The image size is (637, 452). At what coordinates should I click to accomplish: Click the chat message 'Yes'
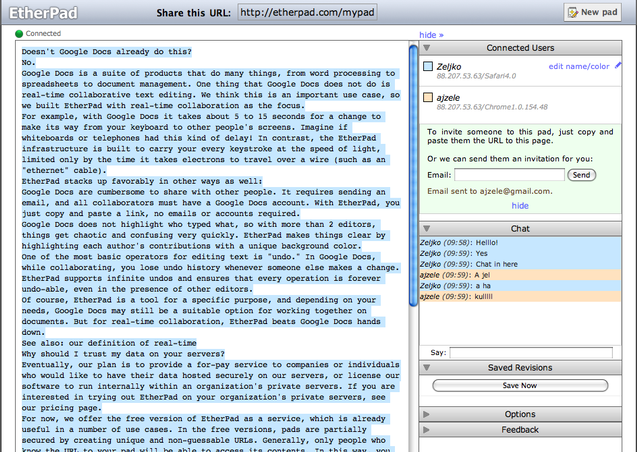pos(481,253)
